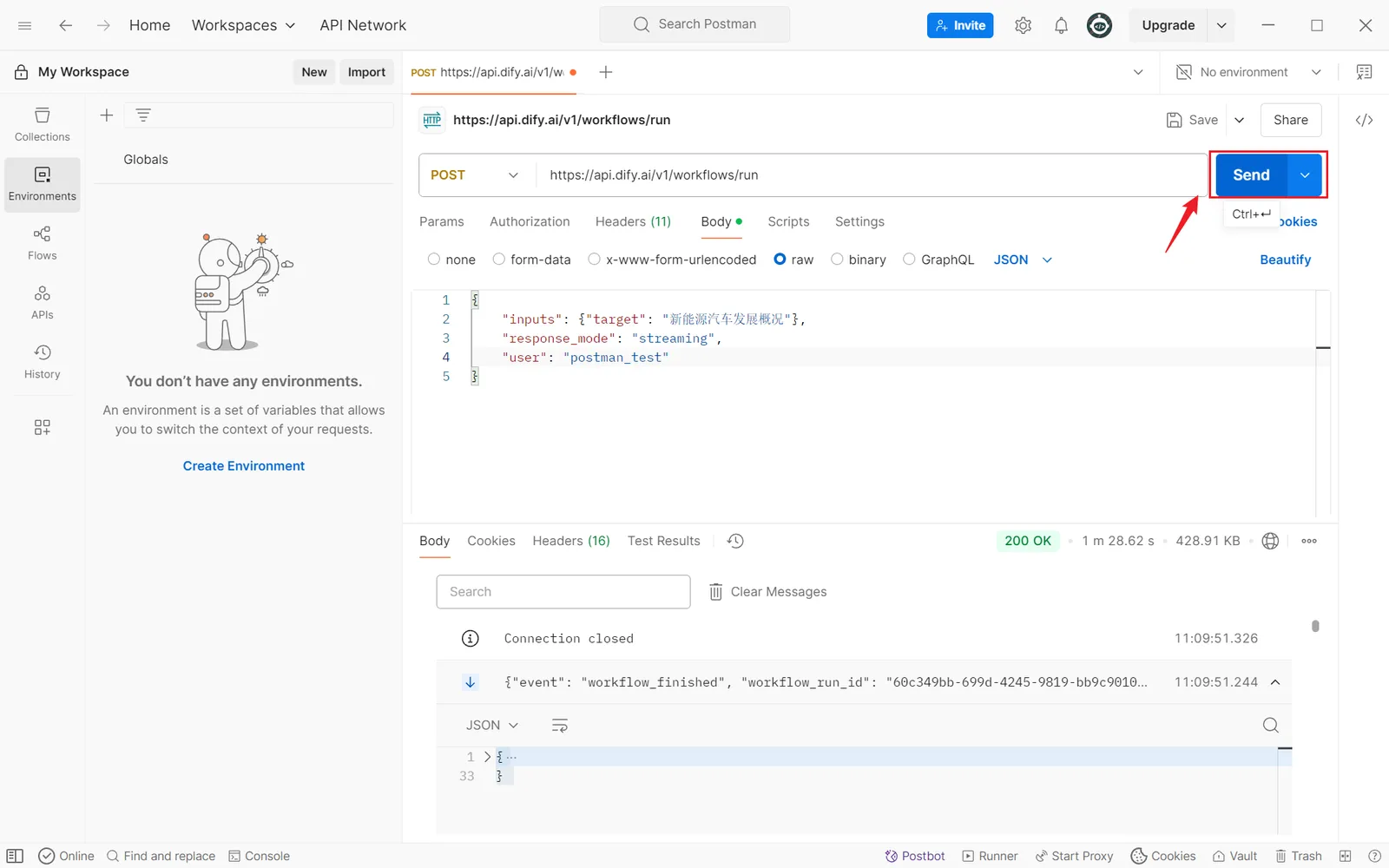Add a new environment with plus icon

click(x=107, y=115)
